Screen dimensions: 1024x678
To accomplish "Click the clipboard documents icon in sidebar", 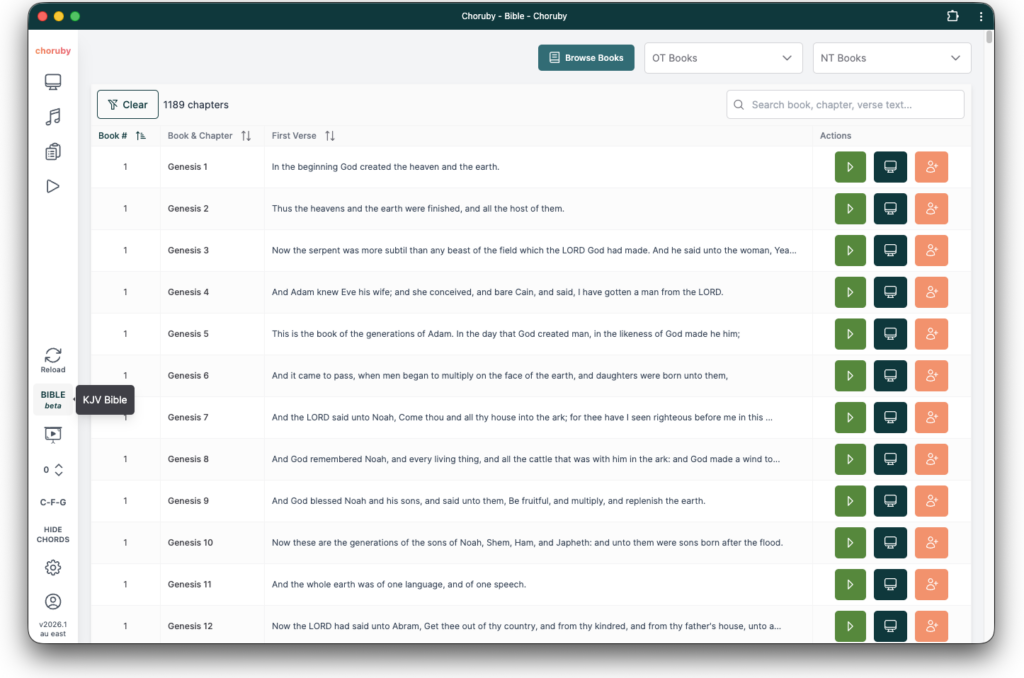I will [53, 152].
